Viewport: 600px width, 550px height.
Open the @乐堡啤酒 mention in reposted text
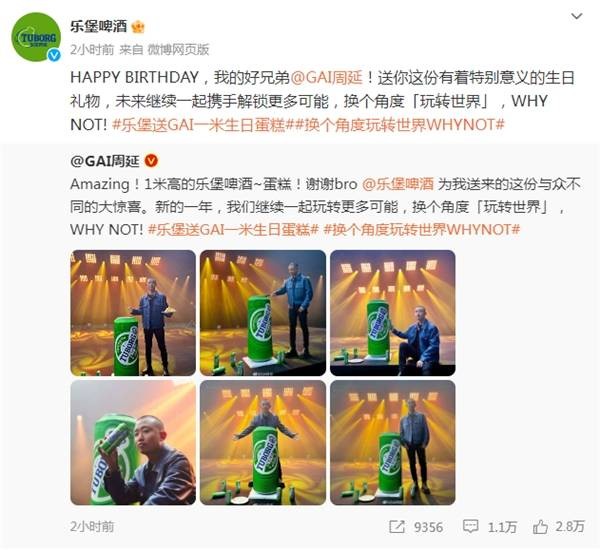398,184
